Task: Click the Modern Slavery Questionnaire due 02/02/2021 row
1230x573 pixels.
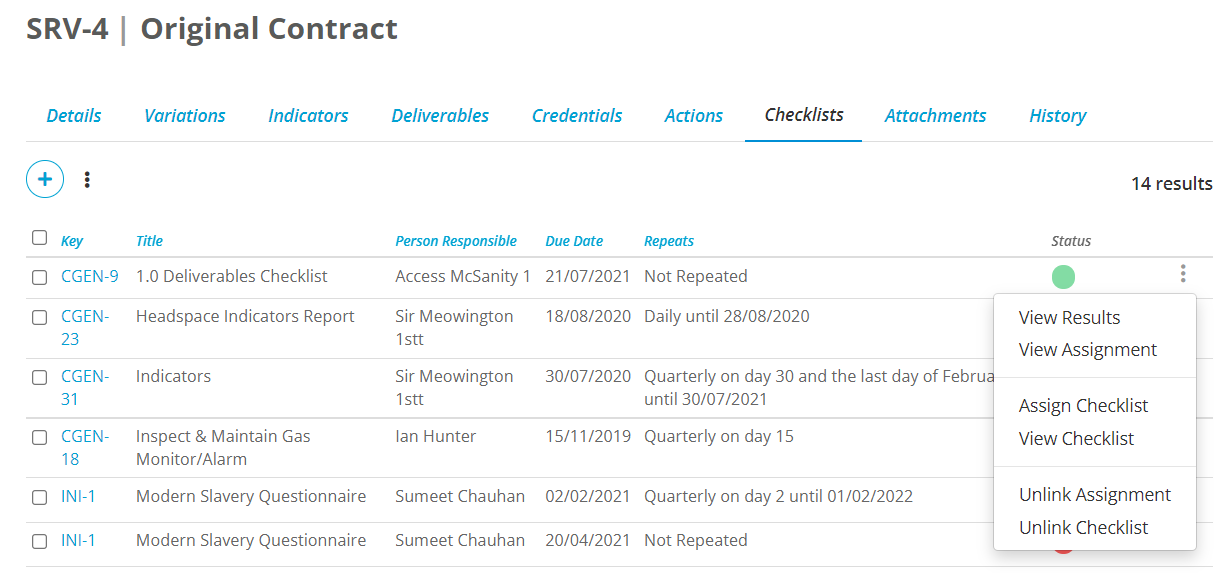Action: tap(250, 497)
